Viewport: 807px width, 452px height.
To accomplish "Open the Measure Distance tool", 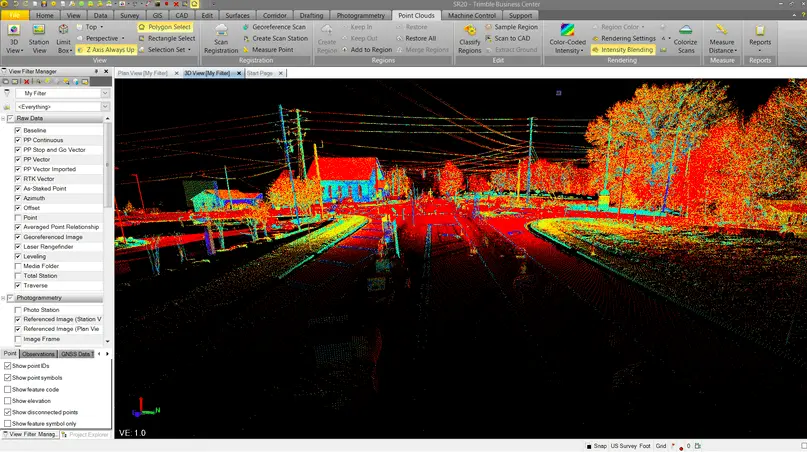I will point(721,38).
